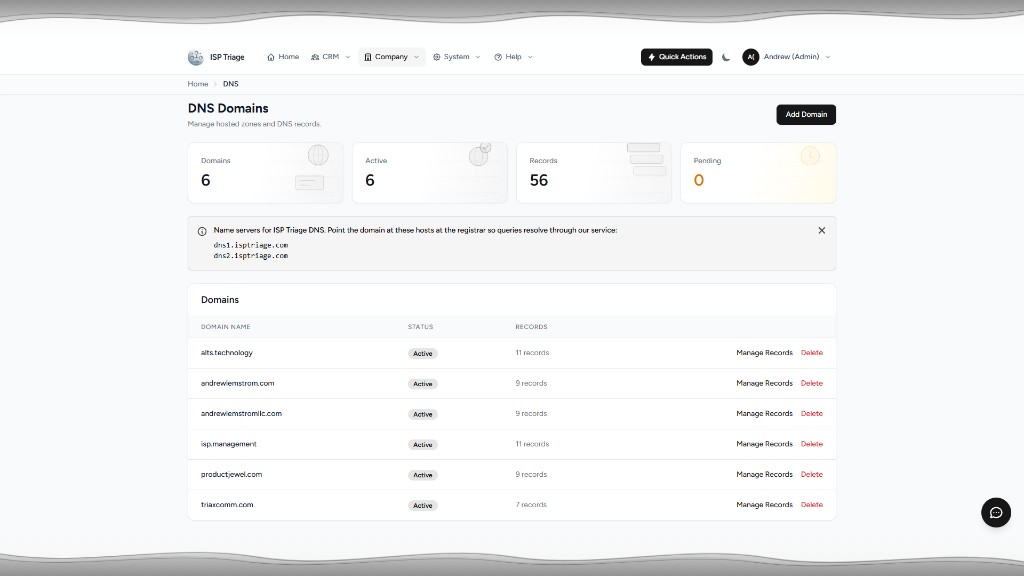Manage Records for alts.technology
Screen dimensions: 1024x576
pyautogui.click(x=764, y=353)
